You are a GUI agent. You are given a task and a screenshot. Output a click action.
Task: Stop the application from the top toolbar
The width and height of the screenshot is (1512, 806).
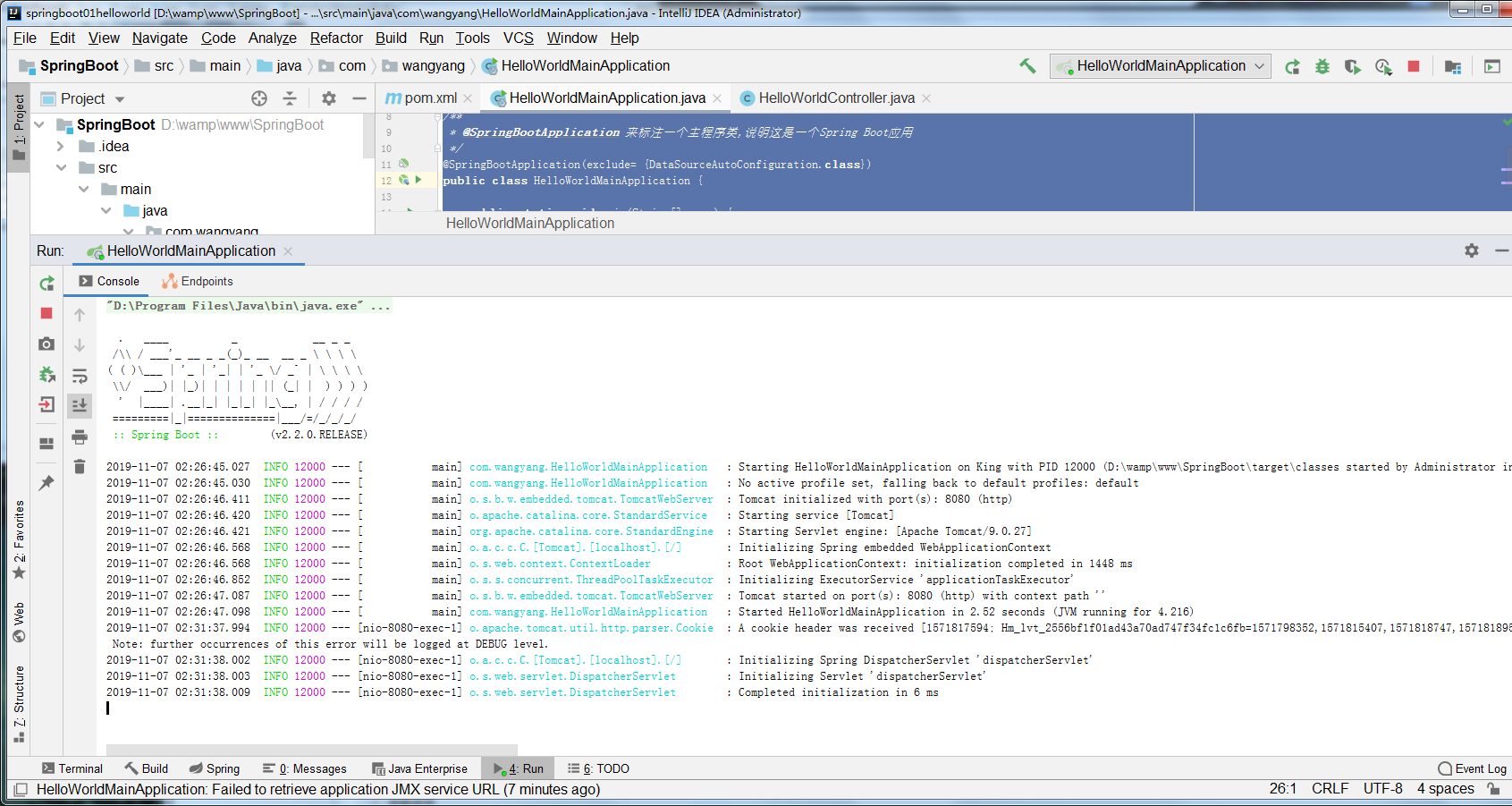click(x=1414, y=66)
